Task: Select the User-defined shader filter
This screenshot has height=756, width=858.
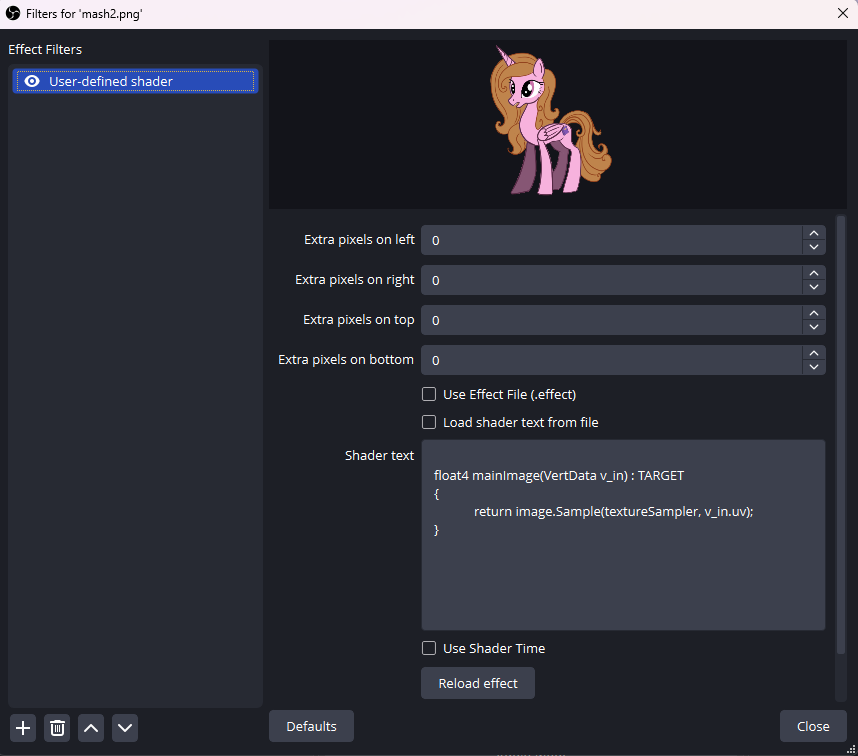Action: click(x=135, y=82)
